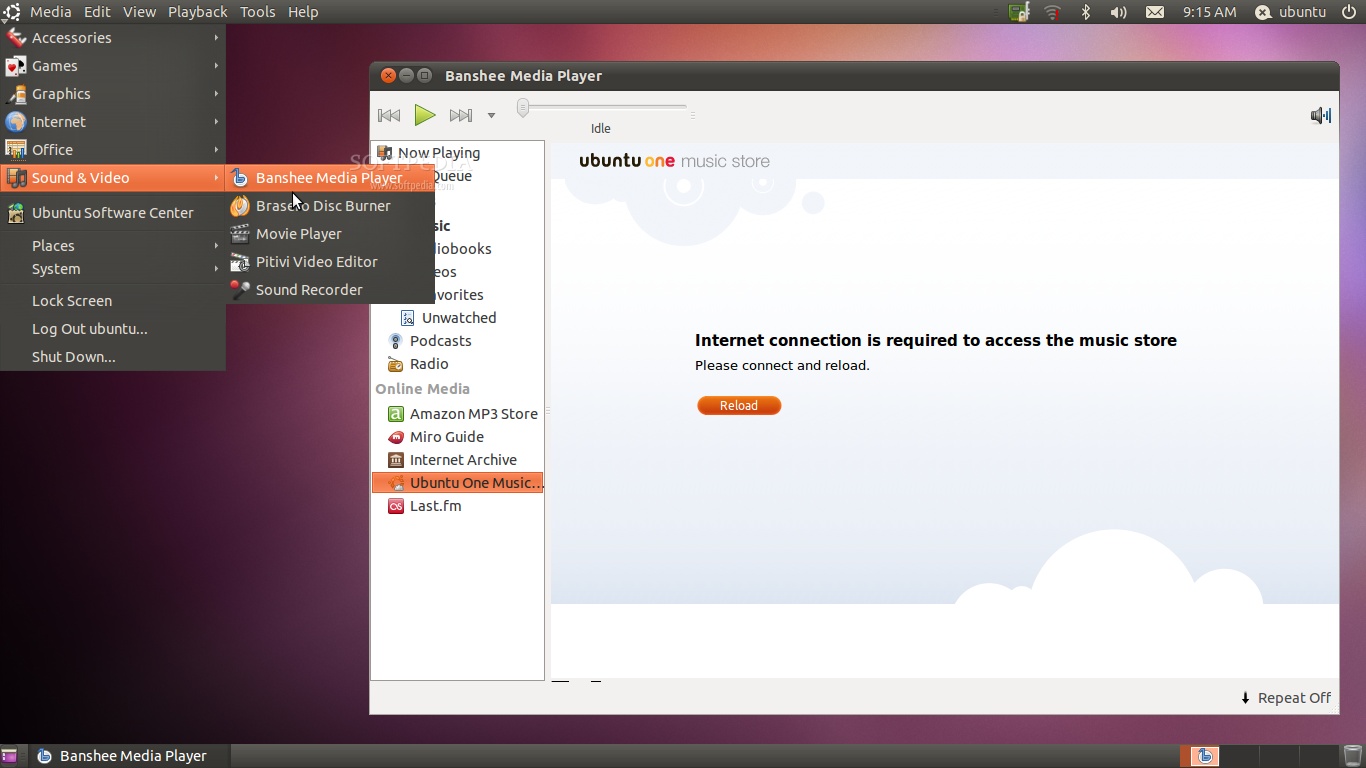
Task: Open the wireless network indicator
Action: coord(1052,12)
